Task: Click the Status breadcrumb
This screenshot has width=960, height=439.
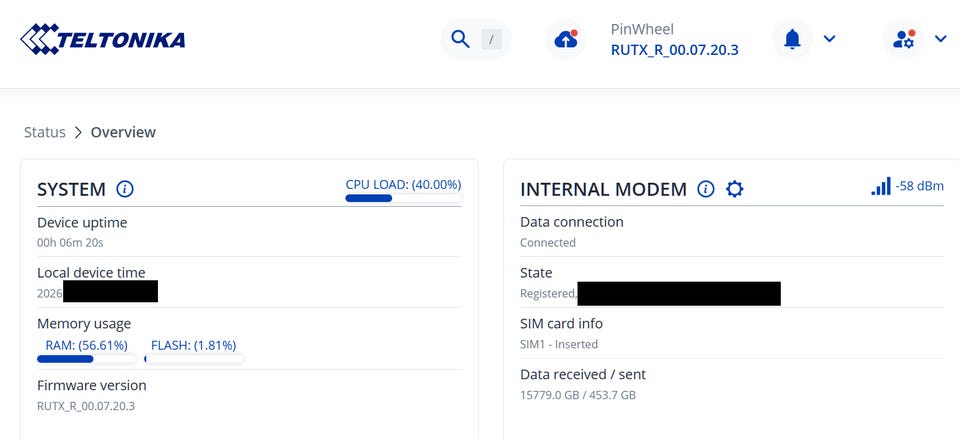Action: tap(45, 132)
